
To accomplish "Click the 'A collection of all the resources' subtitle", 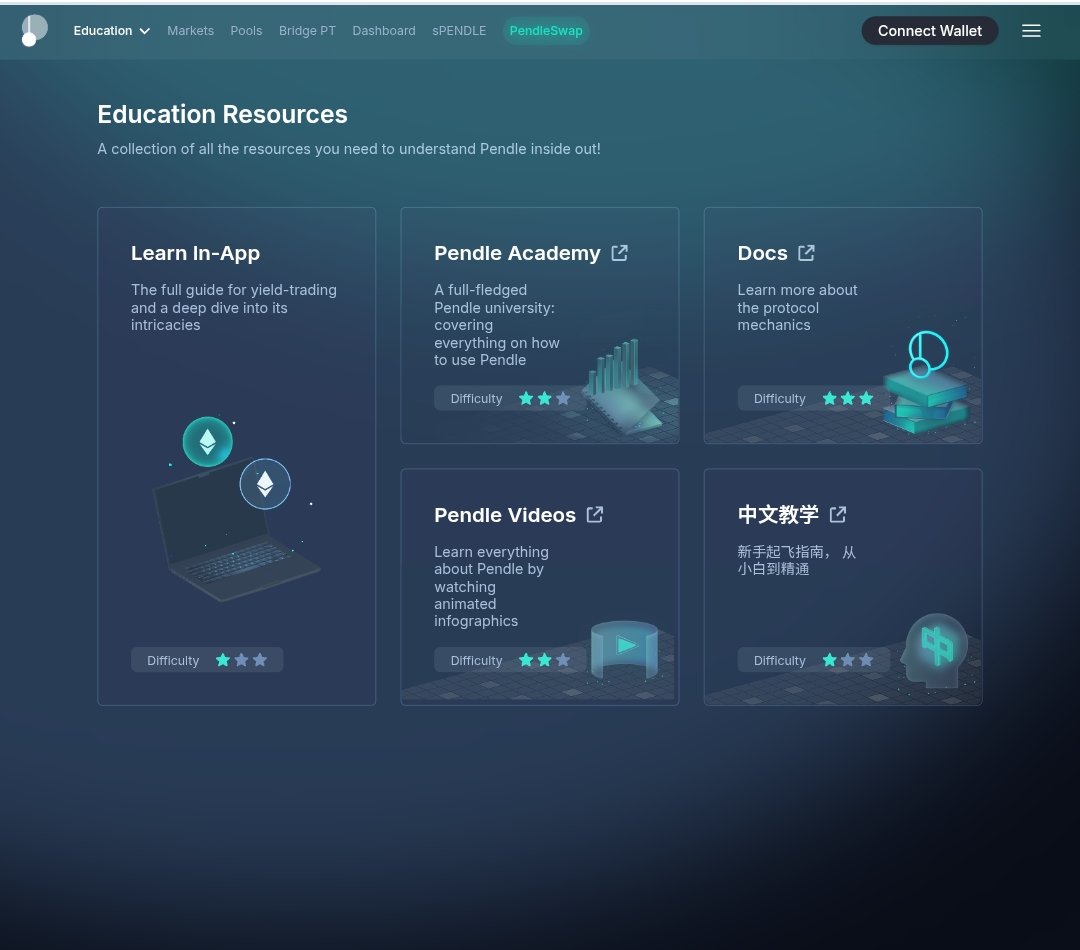I will [x=349, y=149].
